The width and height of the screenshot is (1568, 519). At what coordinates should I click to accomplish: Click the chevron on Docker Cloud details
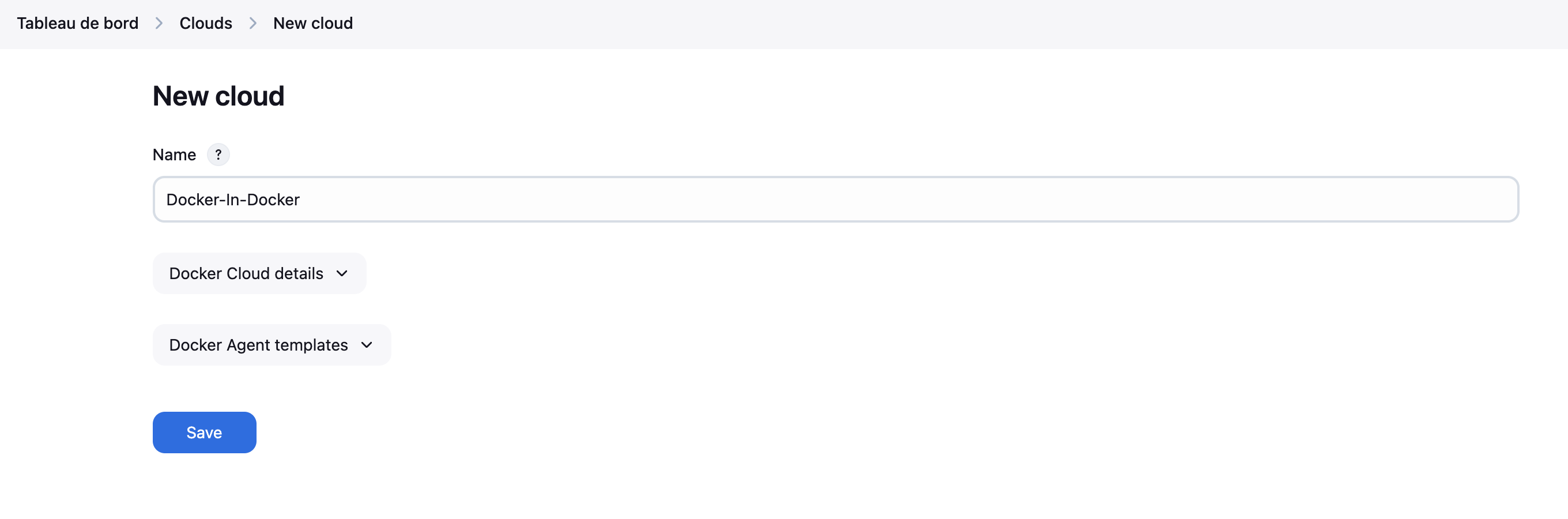(342, 273)
